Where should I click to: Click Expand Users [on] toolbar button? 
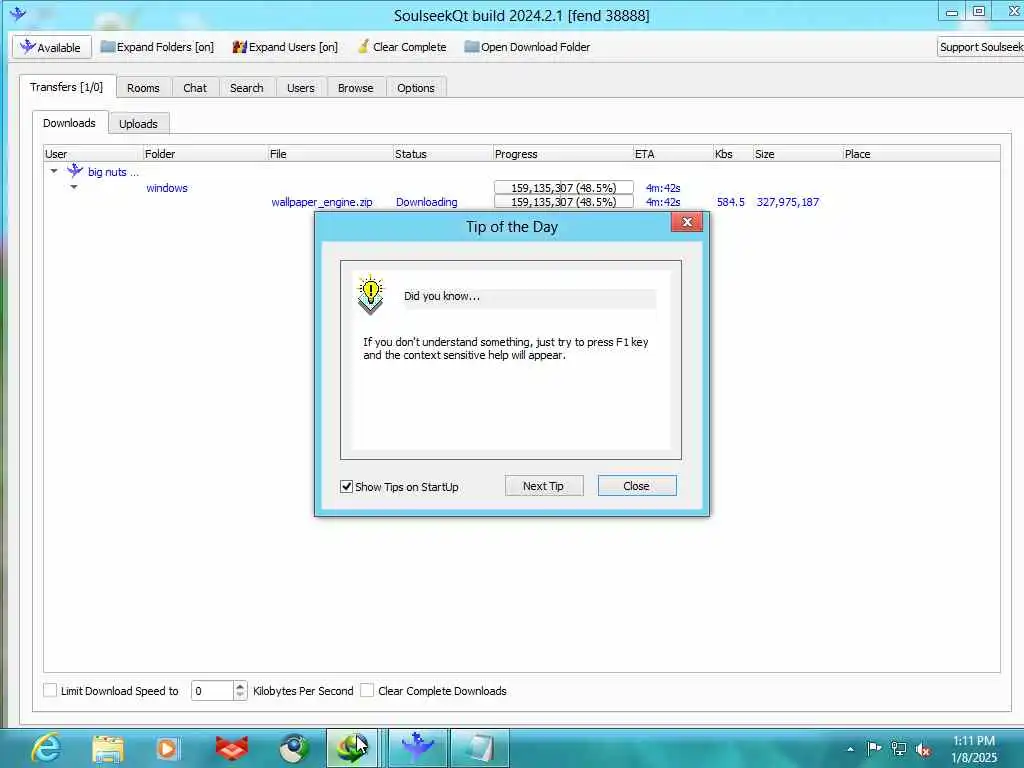[285, 47]
